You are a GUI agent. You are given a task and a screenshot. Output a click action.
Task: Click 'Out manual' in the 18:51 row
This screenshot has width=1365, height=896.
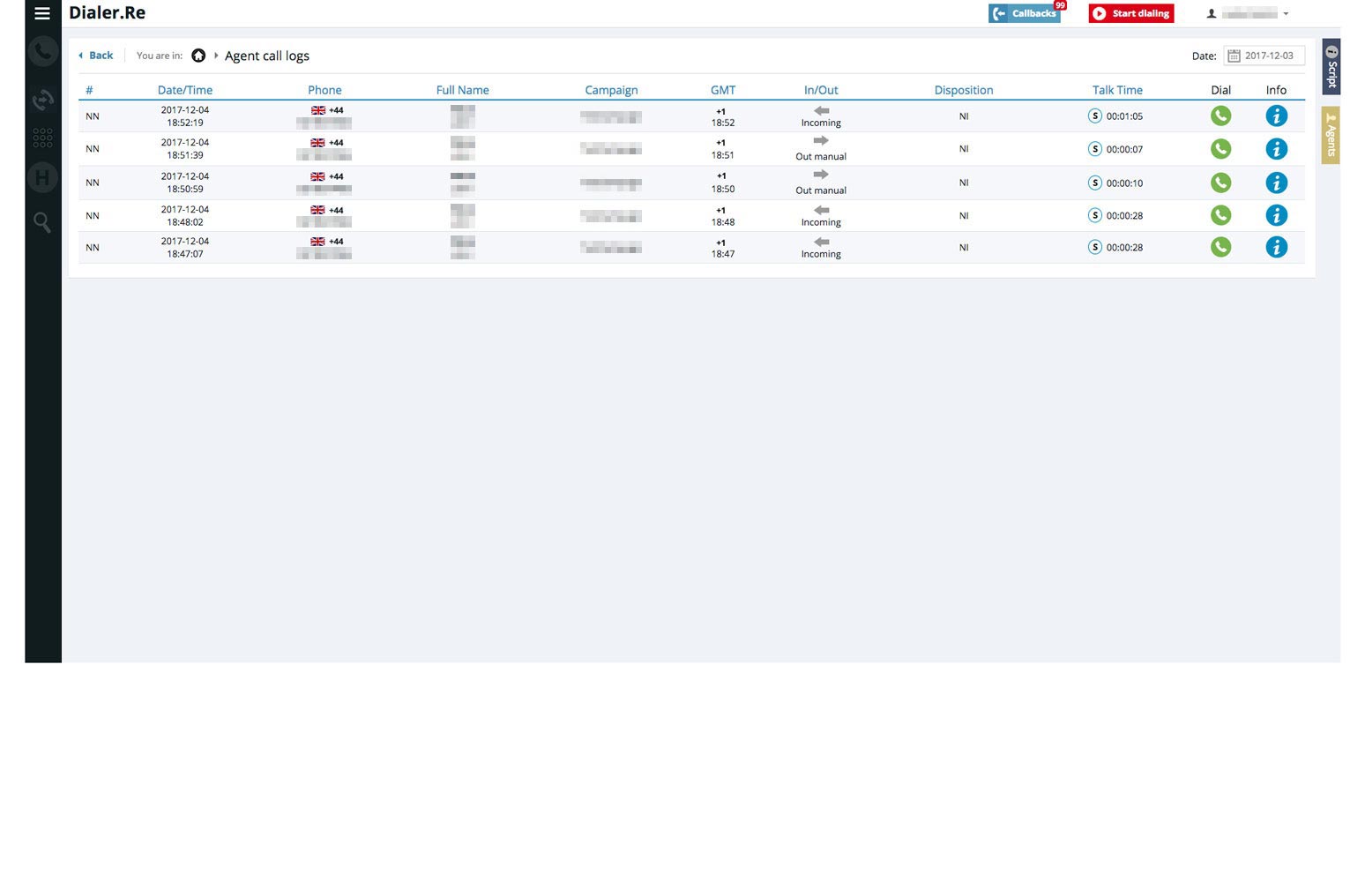(x=821, y=156)
